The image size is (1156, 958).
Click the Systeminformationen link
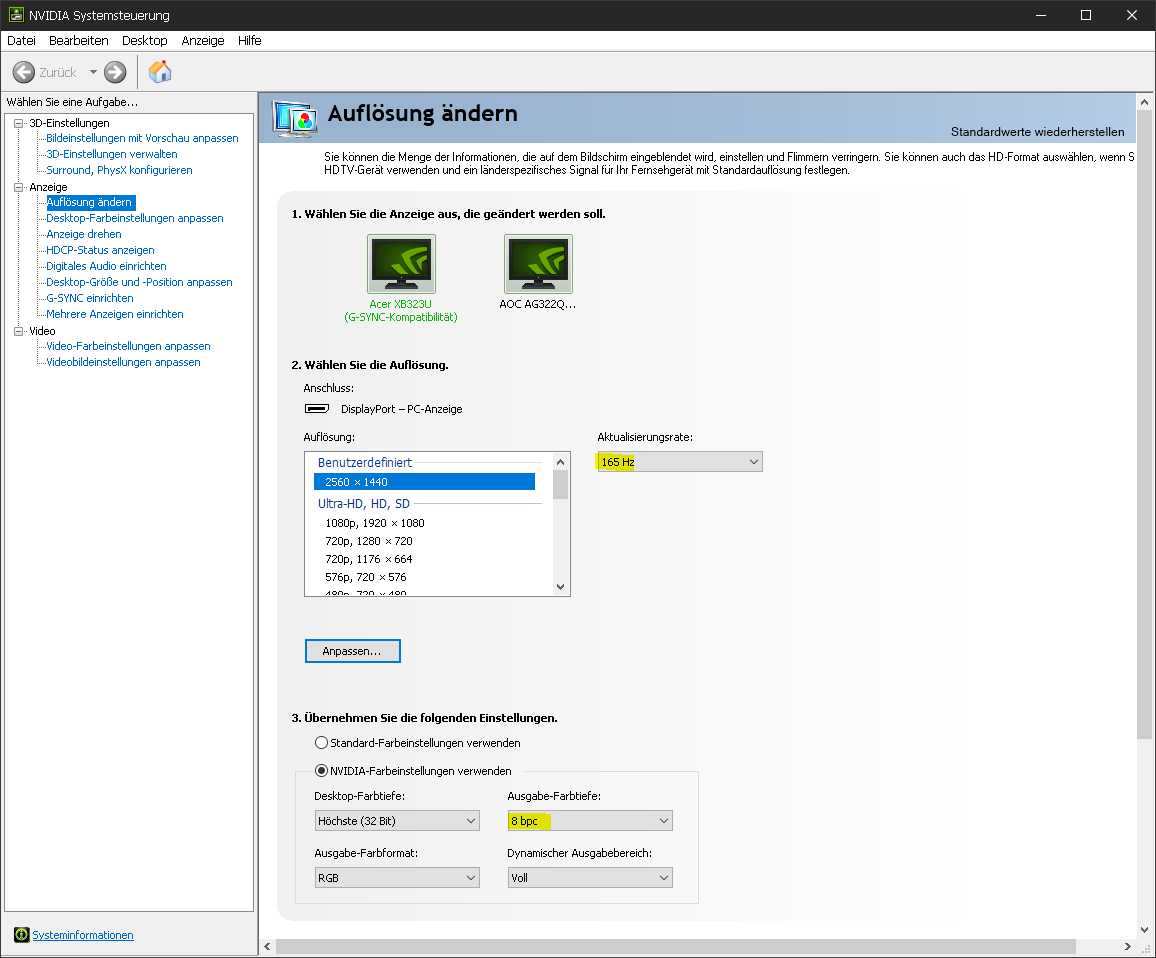[x=83, y=935]
